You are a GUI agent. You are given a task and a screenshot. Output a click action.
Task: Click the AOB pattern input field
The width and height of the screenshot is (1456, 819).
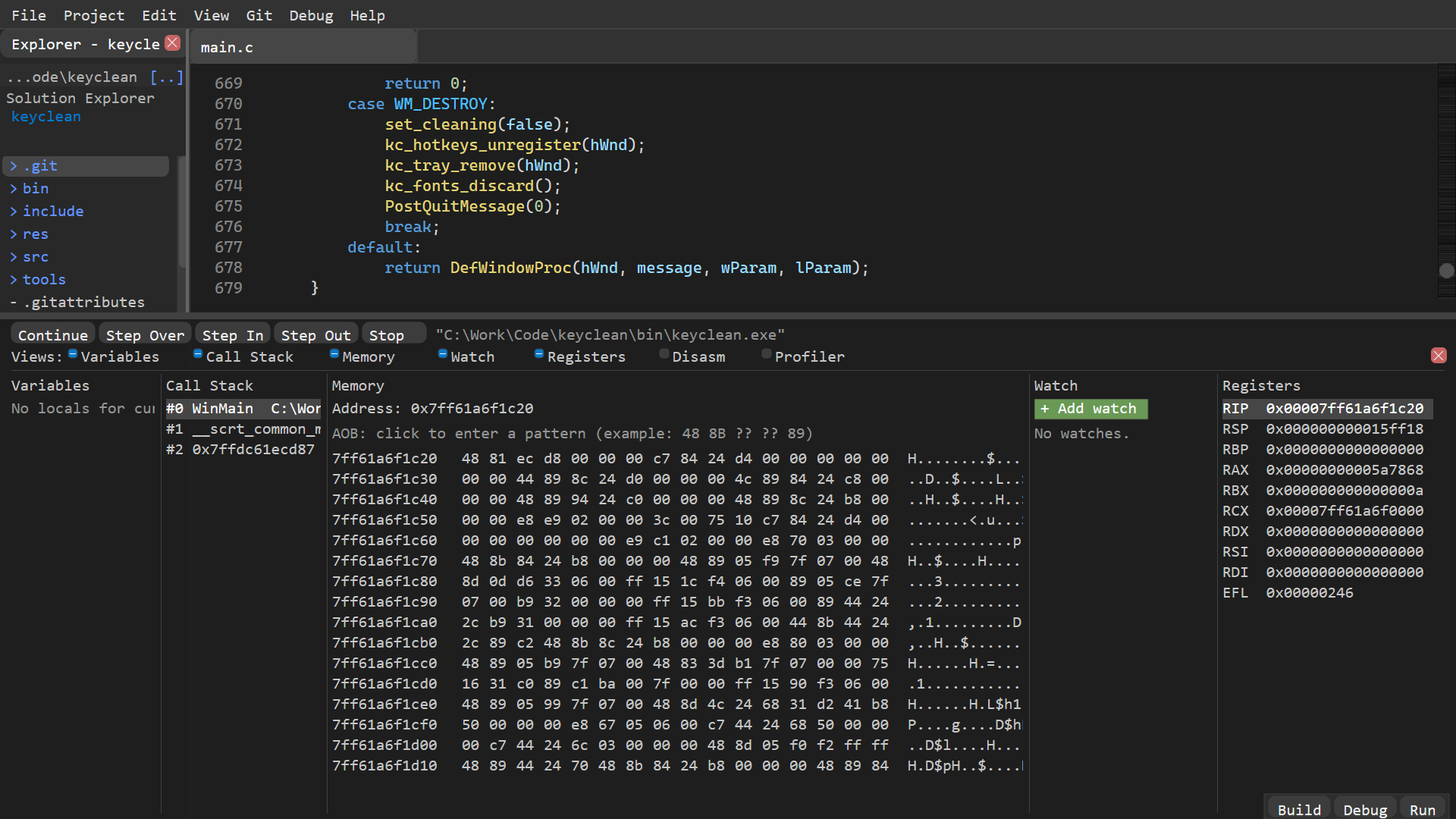point(573,434)
